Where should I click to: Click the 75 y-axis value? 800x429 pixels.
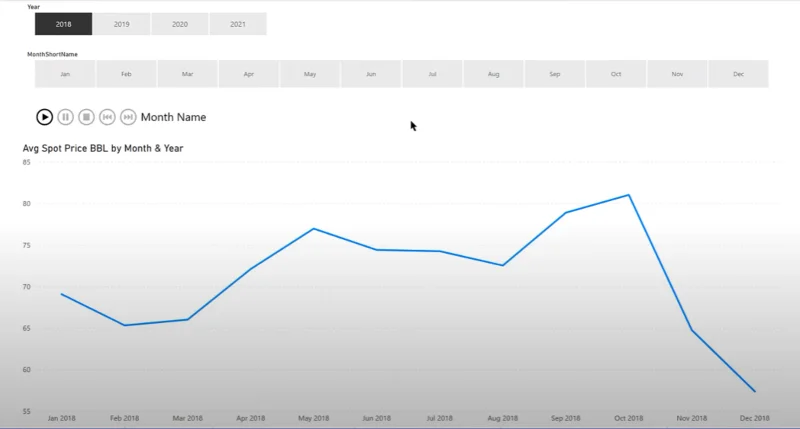coord(27,245)
